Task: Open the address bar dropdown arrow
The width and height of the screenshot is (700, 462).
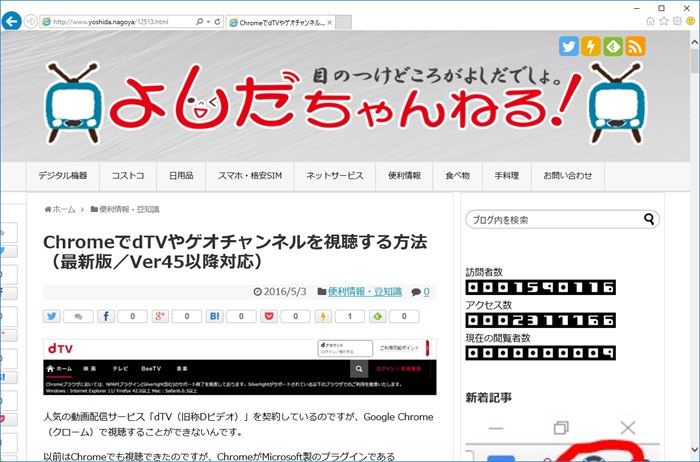Action: click(x=208, y=22)
